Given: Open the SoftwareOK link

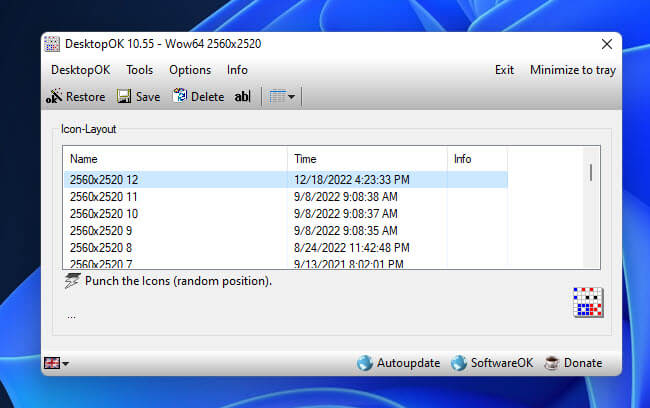Looking at the screenshot, I should pos(492,363).
